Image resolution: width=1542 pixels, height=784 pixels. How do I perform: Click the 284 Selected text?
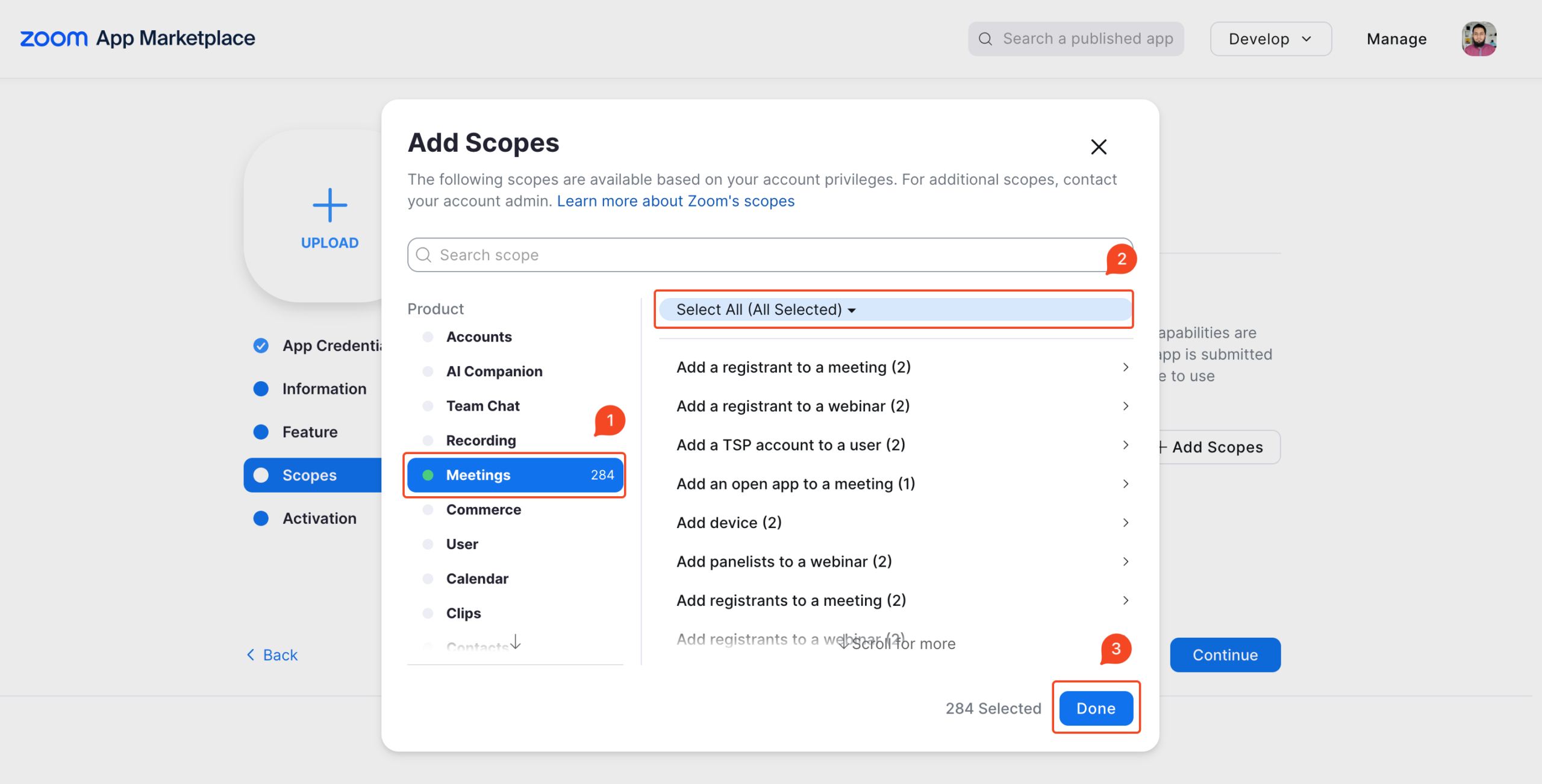point(993,708)
